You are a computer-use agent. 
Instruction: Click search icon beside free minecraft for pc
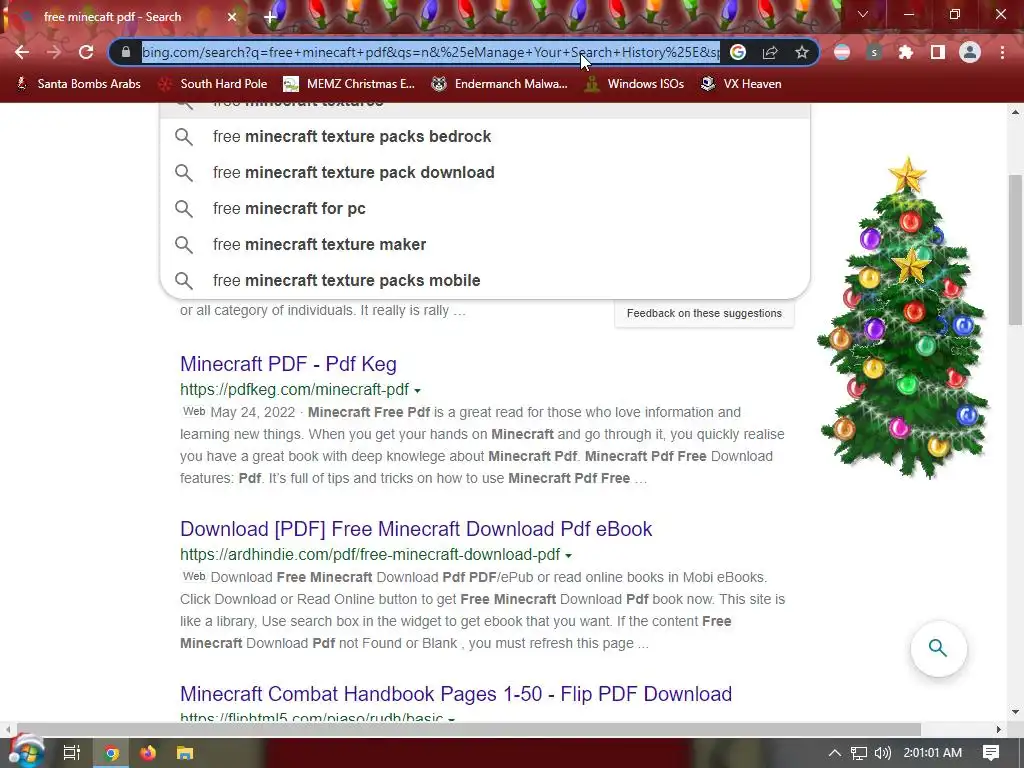184,208
